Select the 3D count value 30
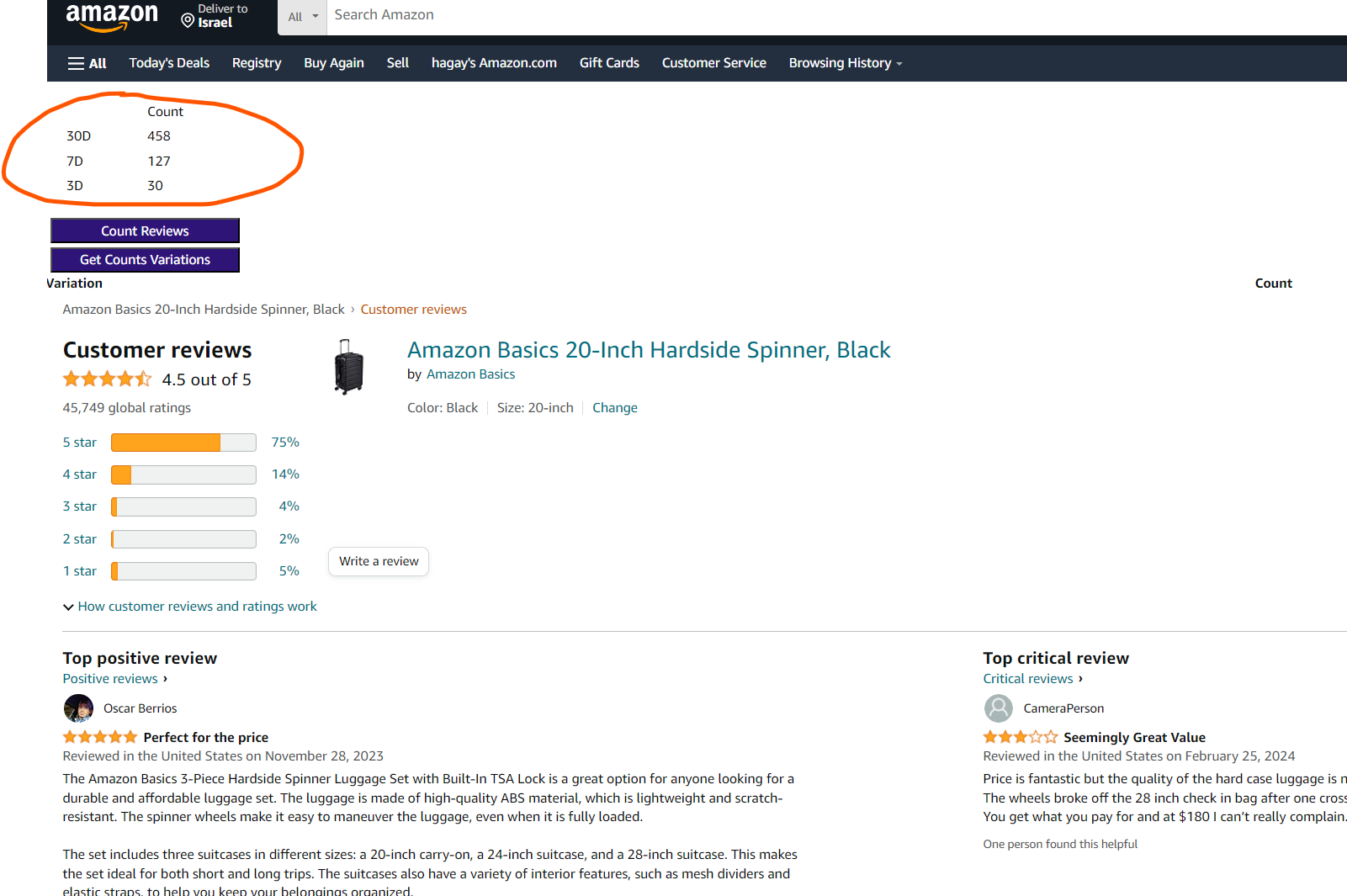Image resolution: width=1347 pixels, height=896 pixels. pyautogui.click(x=156, y=186)
